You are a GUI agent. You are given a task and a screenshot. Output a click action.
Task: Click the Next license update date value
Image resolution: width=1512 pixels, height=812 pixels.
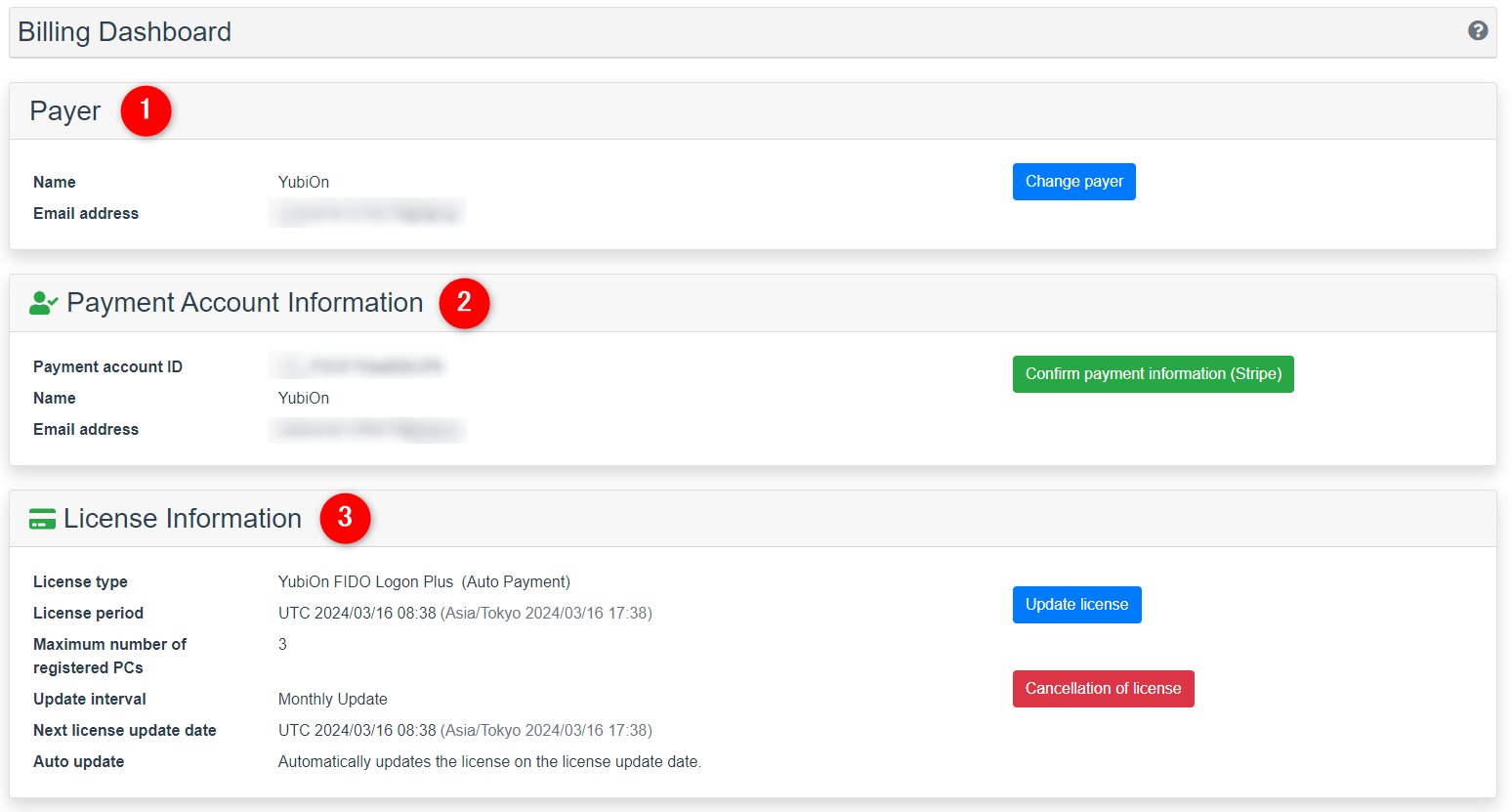[x=465, y=731]
